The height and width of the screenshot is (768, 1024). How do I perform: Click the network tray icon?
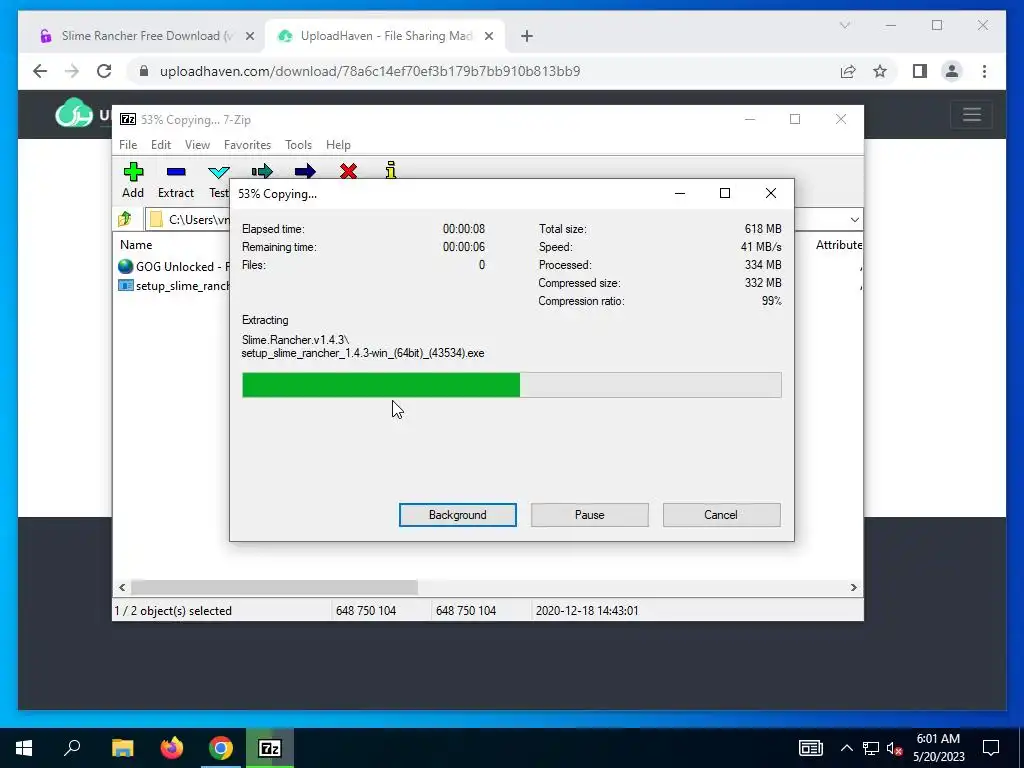[871, 748]
